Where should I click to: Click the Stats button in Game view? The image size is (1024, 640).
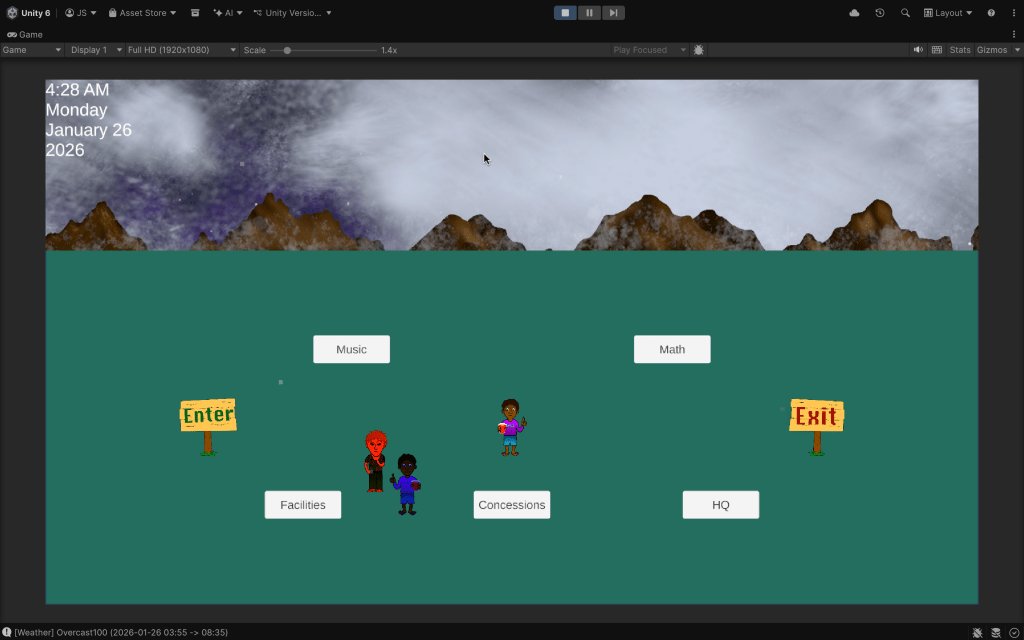tap(959, 49)
